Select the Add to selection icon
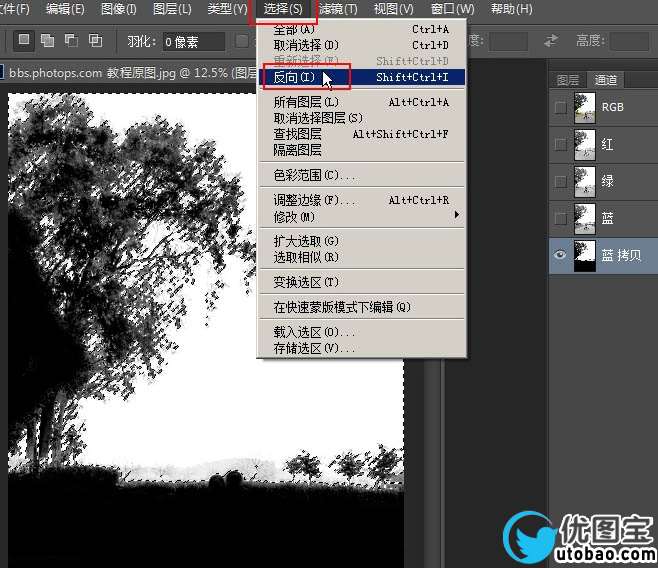The image size is (658, 568). [47, 41]
